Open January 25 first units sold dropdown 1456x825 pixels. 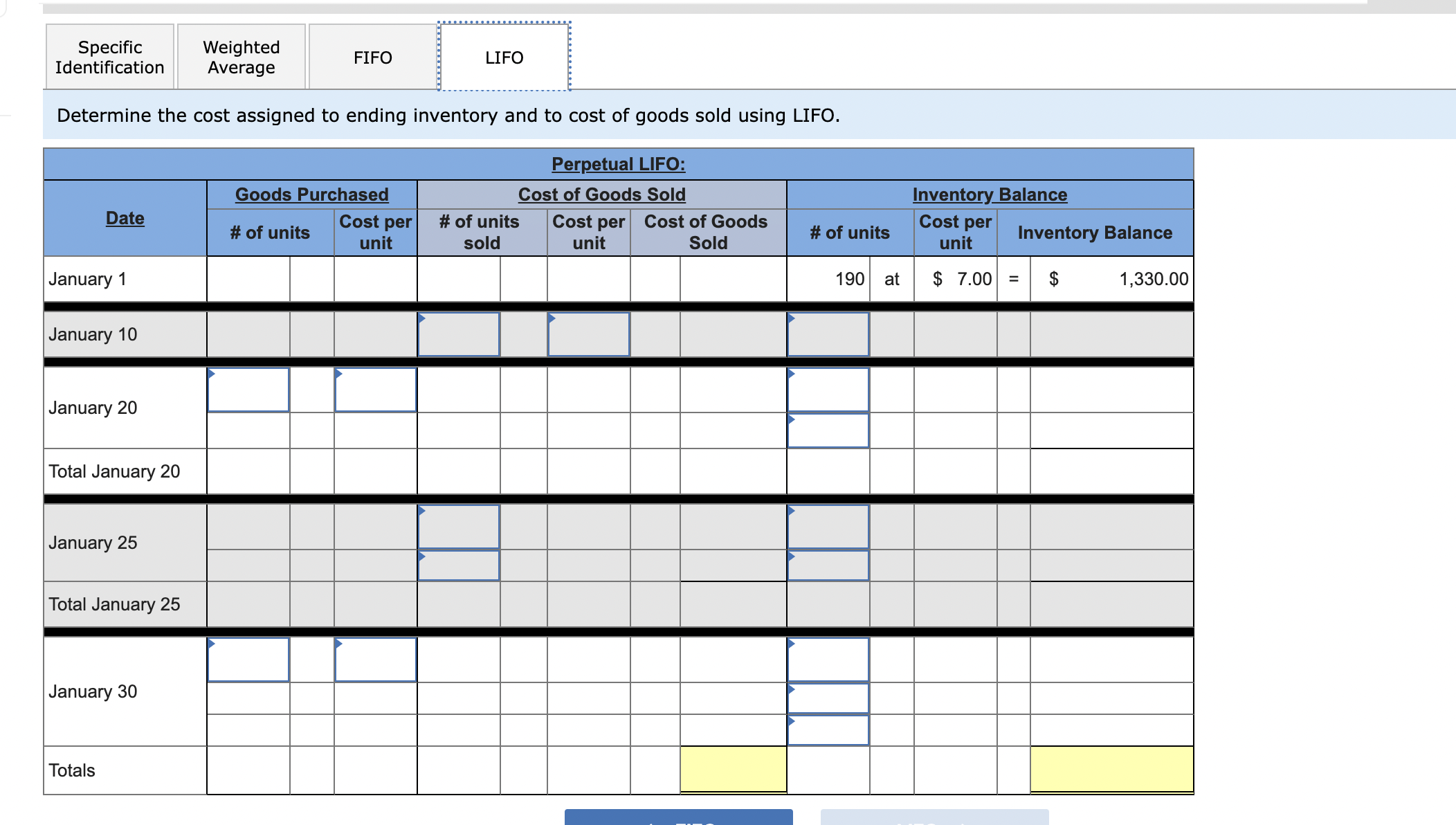pos(458,527)
